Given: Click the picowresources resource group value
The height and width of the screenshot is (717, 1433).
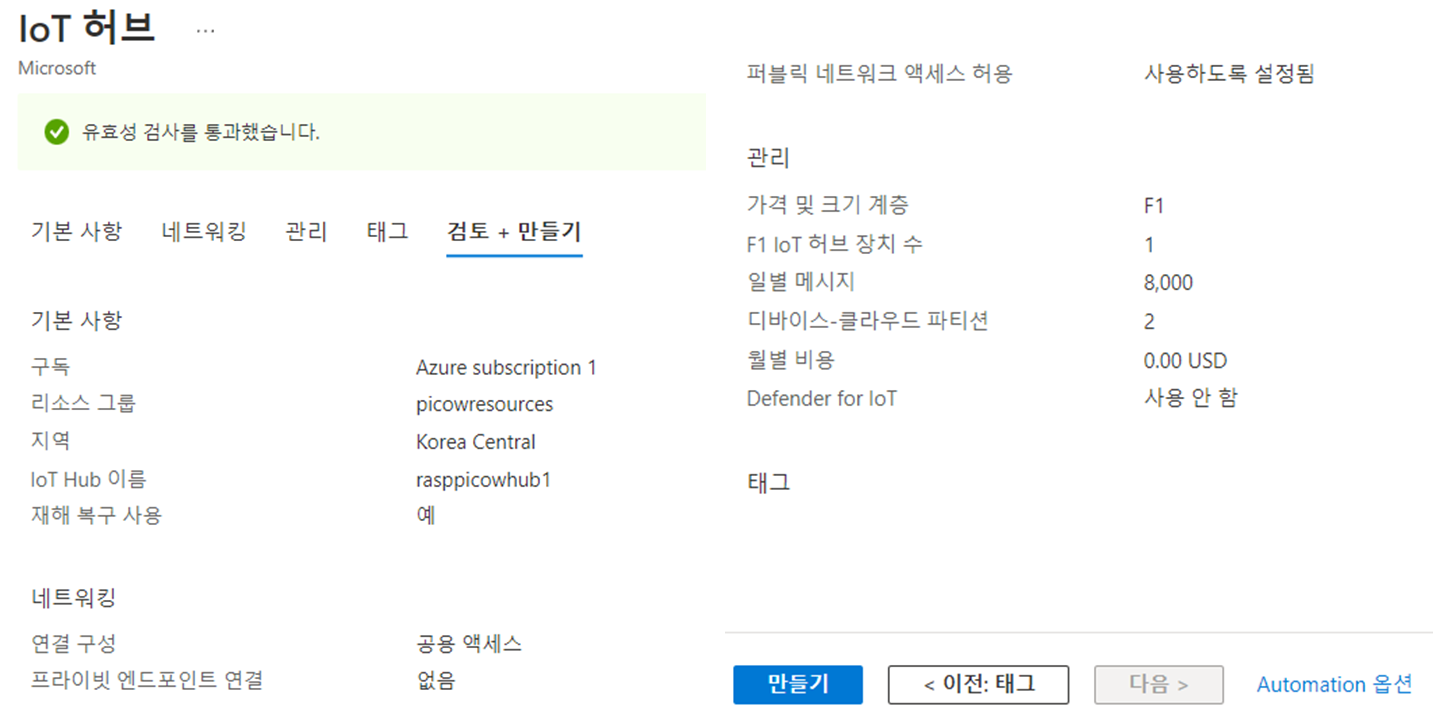Looking at the screenshot, I should pyautogui.click(x=484, y=404).
